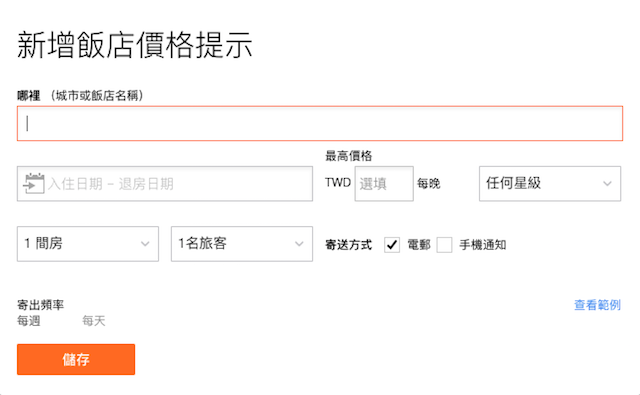Open the 1 間房 rooms dropdown
Screen dimensions: 640x395
coord(88,244)
